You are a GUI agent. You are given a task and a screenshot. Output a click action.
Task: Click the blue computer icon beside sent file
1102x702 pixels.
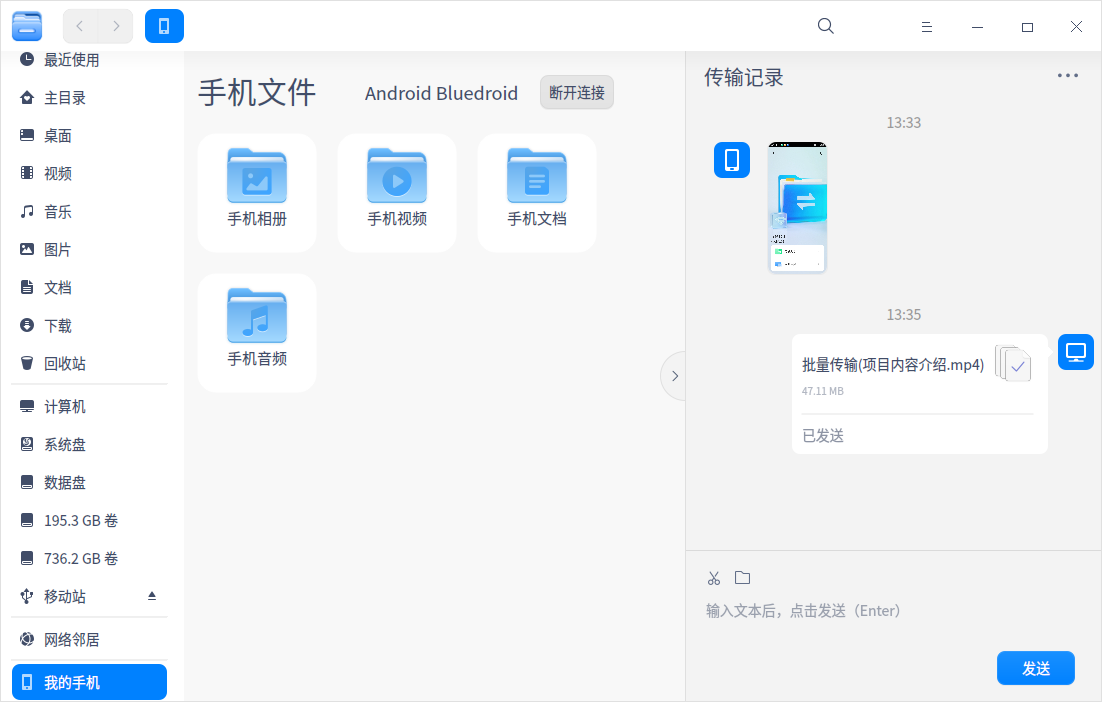pos(1075,352)
